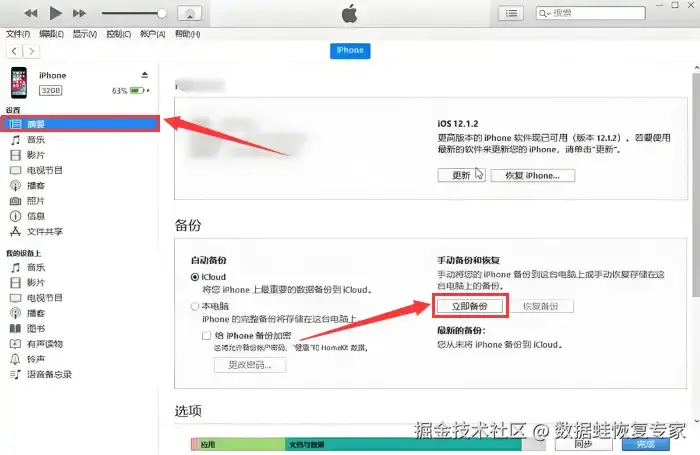The width and height of the screenshot is (700, 455).
Task: Open the 帐户(A) menu
Action: 153,34
